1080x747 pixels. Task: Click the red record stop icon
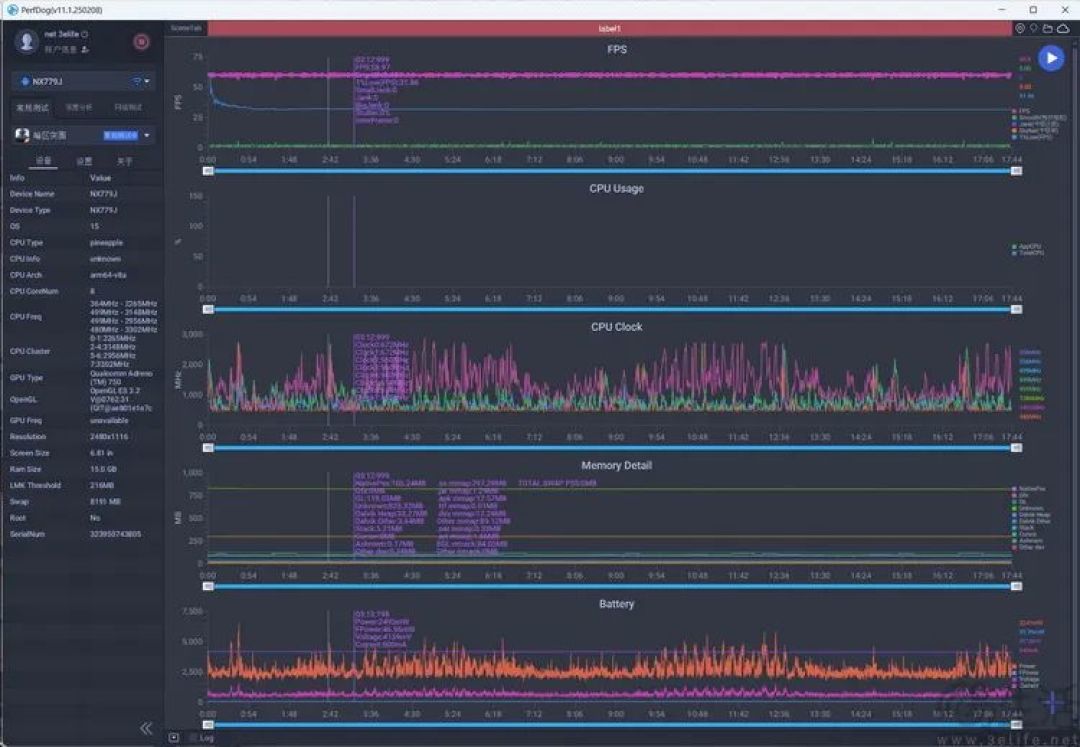pos(141,42)
